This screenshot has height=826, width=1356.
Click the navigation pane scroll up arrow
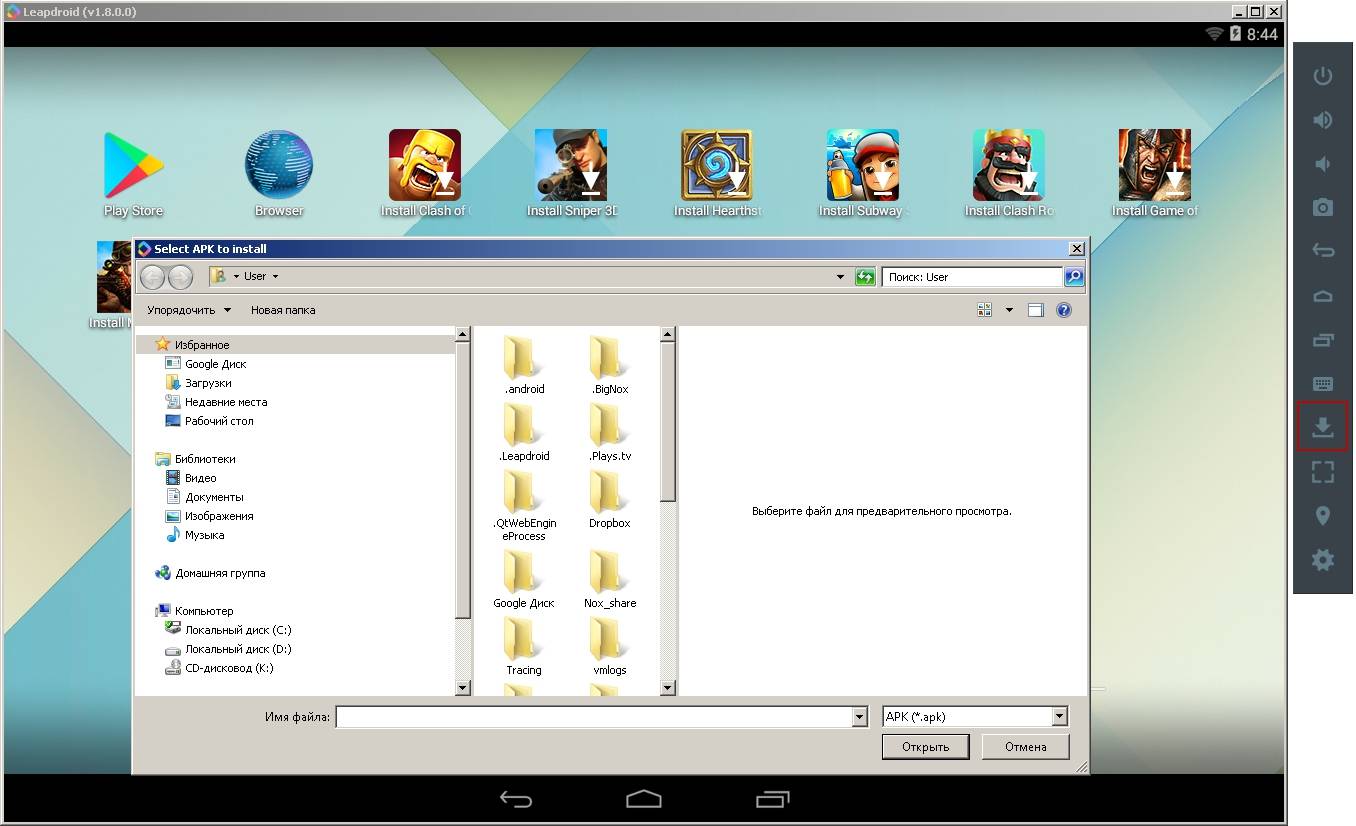tap(462, 335)
